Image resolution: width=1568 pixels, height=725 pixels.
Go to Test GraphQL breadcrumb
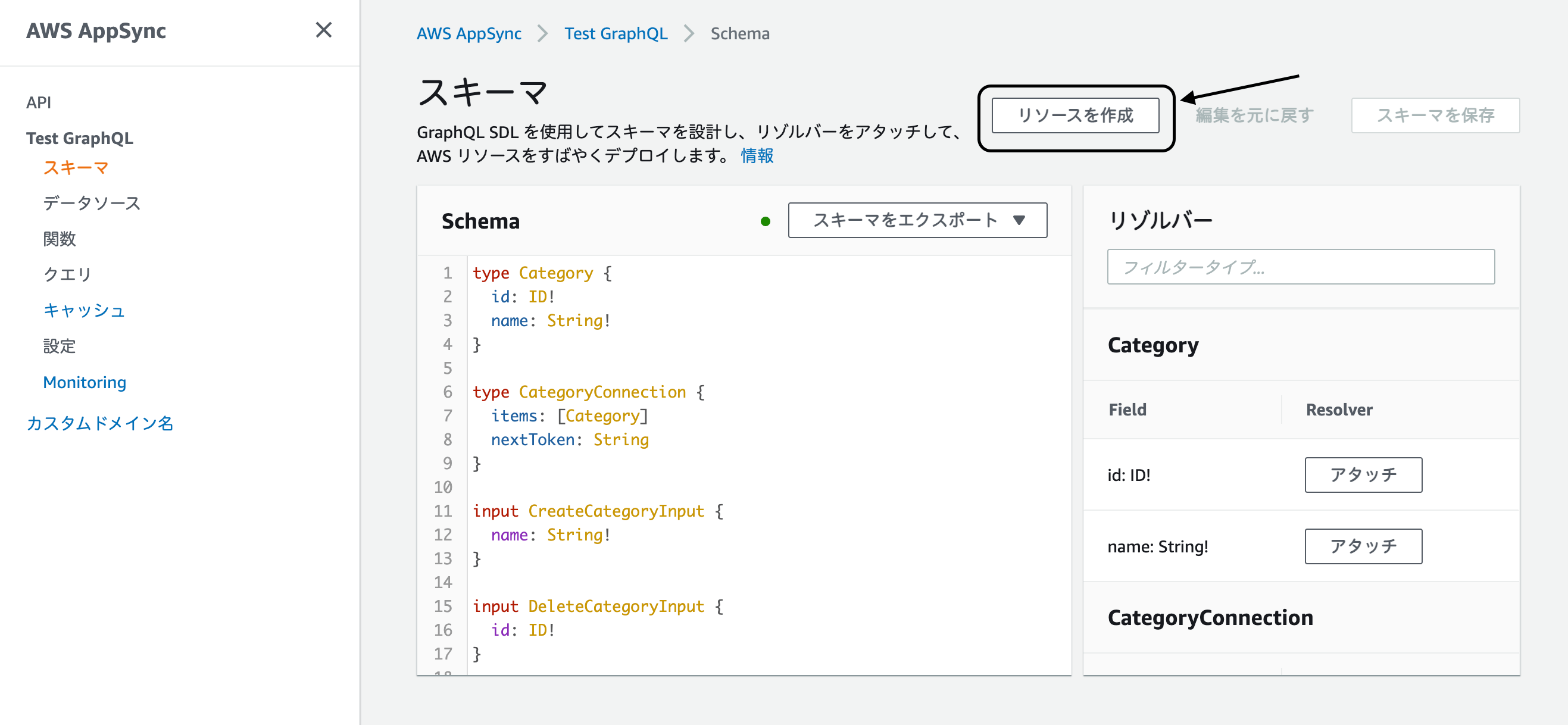point(616,33)
